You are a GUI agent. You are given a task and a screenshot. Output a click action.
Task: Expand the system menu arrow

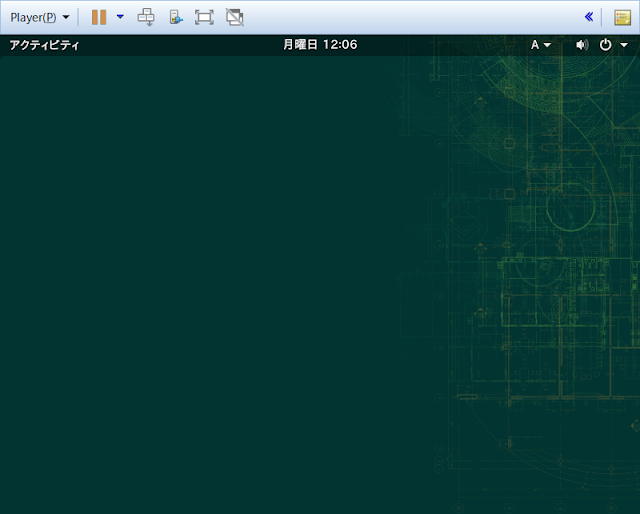pos(624,45)
